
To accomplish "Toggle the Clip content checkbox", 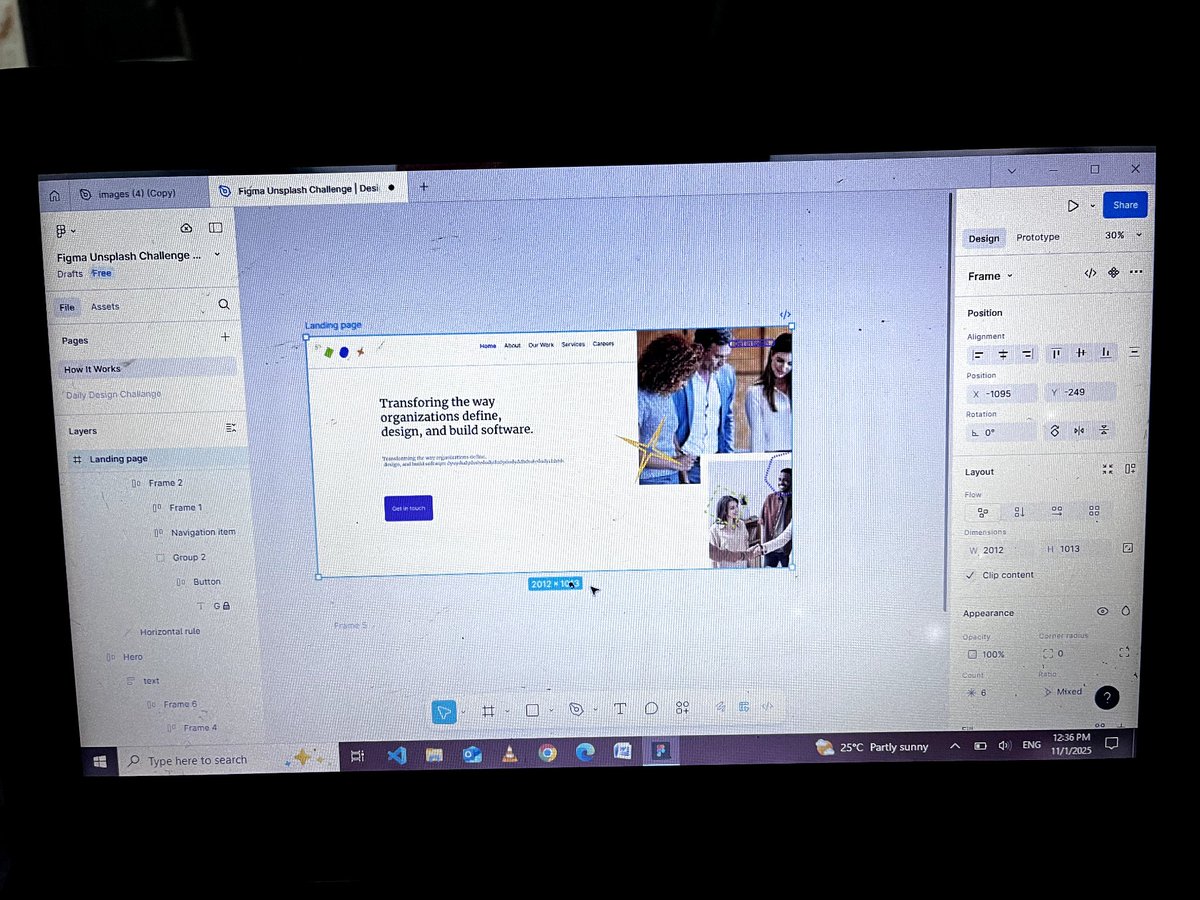I will [x=970, y=575].
